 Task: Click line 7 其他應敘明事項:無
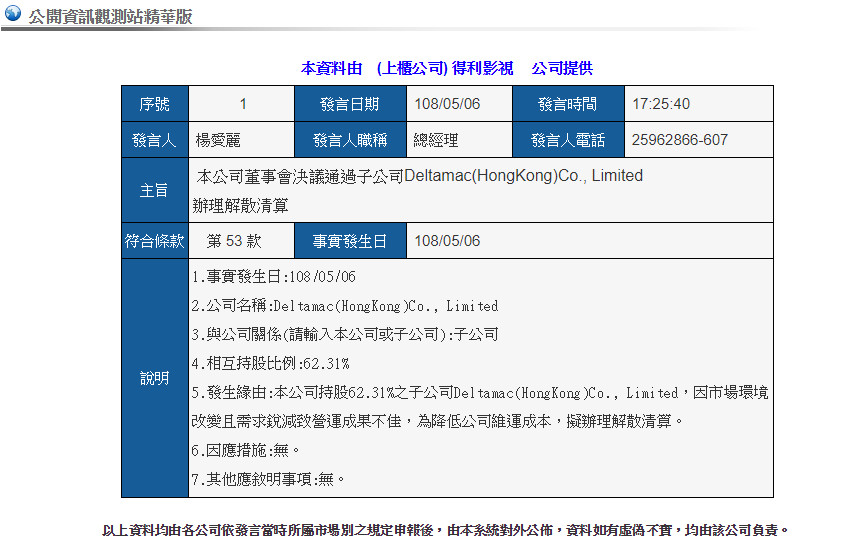point(268,479)
